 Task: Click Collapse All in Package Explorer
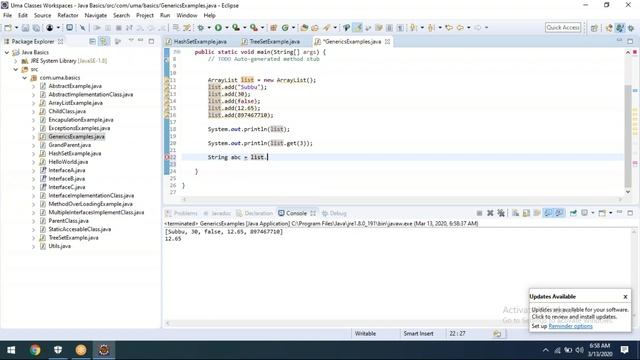tap(93, 41)
